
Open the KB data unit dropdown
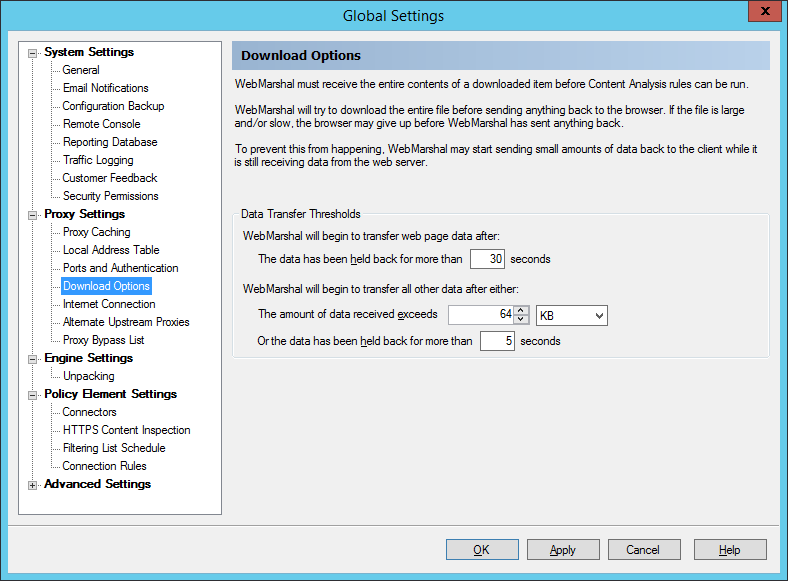572,316
